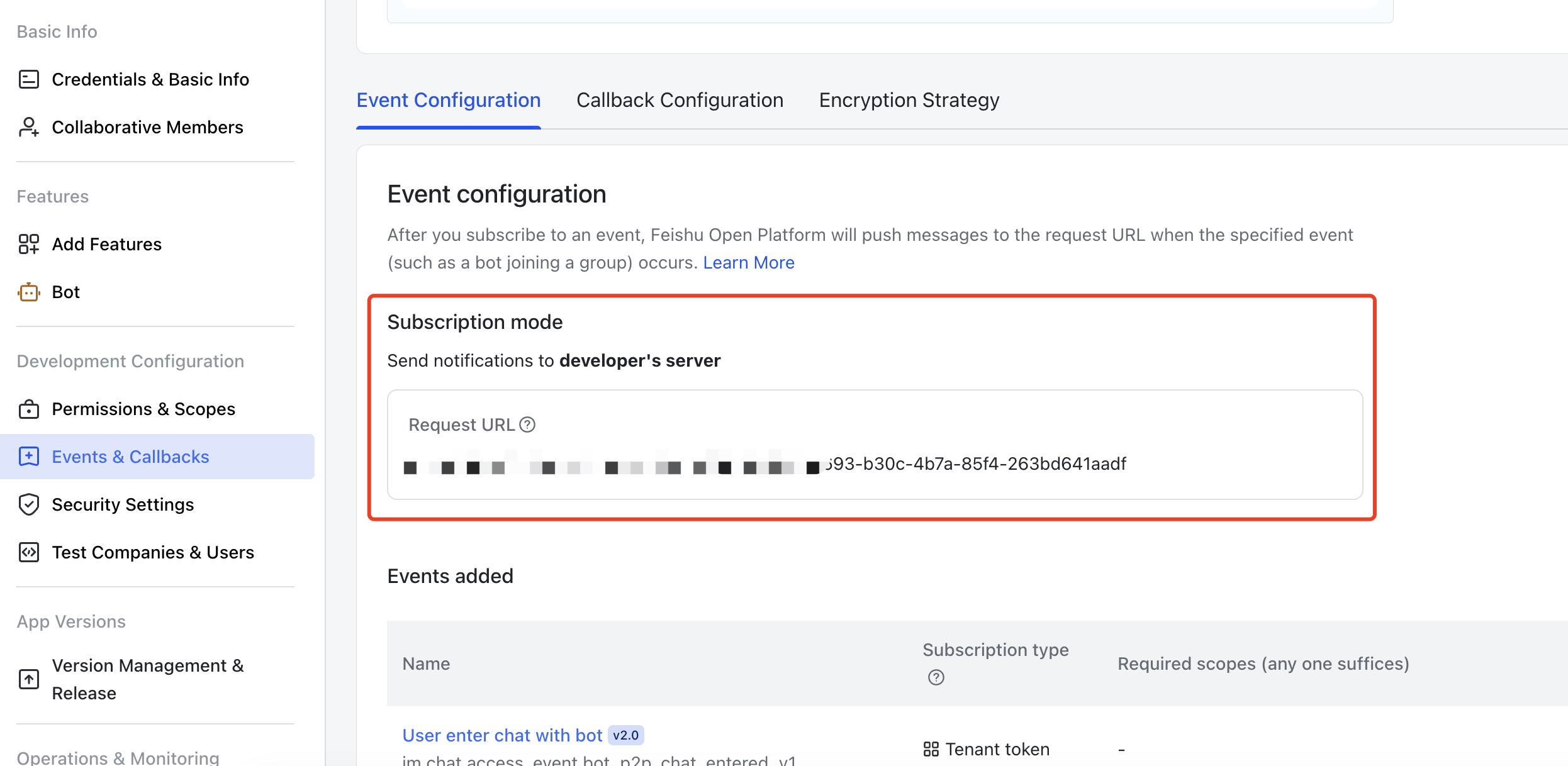This screenshot has height=766, width=1568.
Task: Click the Request URL value field
Action: pos(875,464)
